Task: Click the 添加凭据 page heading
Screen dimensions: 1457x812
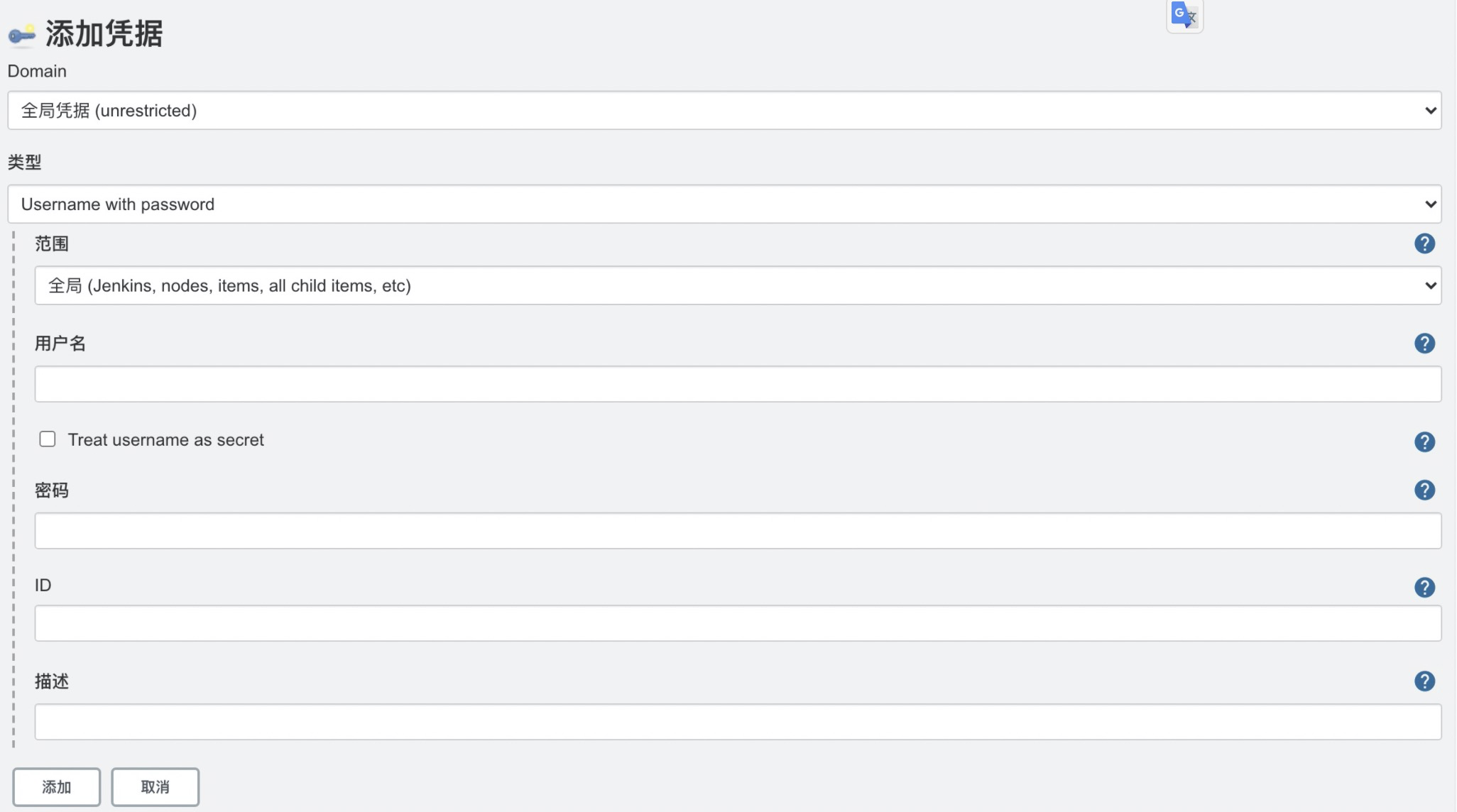Action: coord(104,33)
